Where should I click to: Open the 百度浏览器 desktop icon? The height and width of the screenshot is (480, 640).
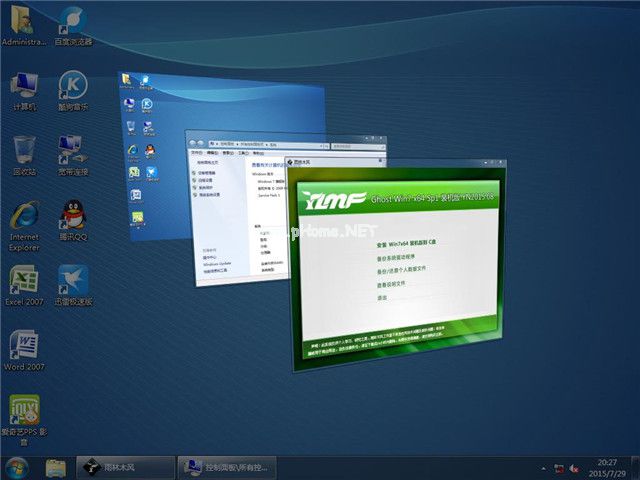[x=72, y=22]
